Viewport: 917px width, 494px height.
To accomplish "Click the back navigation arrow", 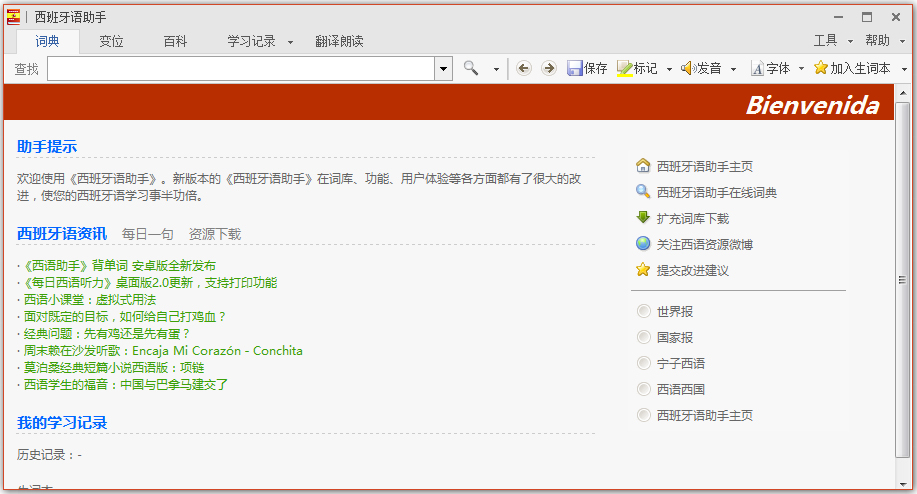I will [x=524, y=68].
